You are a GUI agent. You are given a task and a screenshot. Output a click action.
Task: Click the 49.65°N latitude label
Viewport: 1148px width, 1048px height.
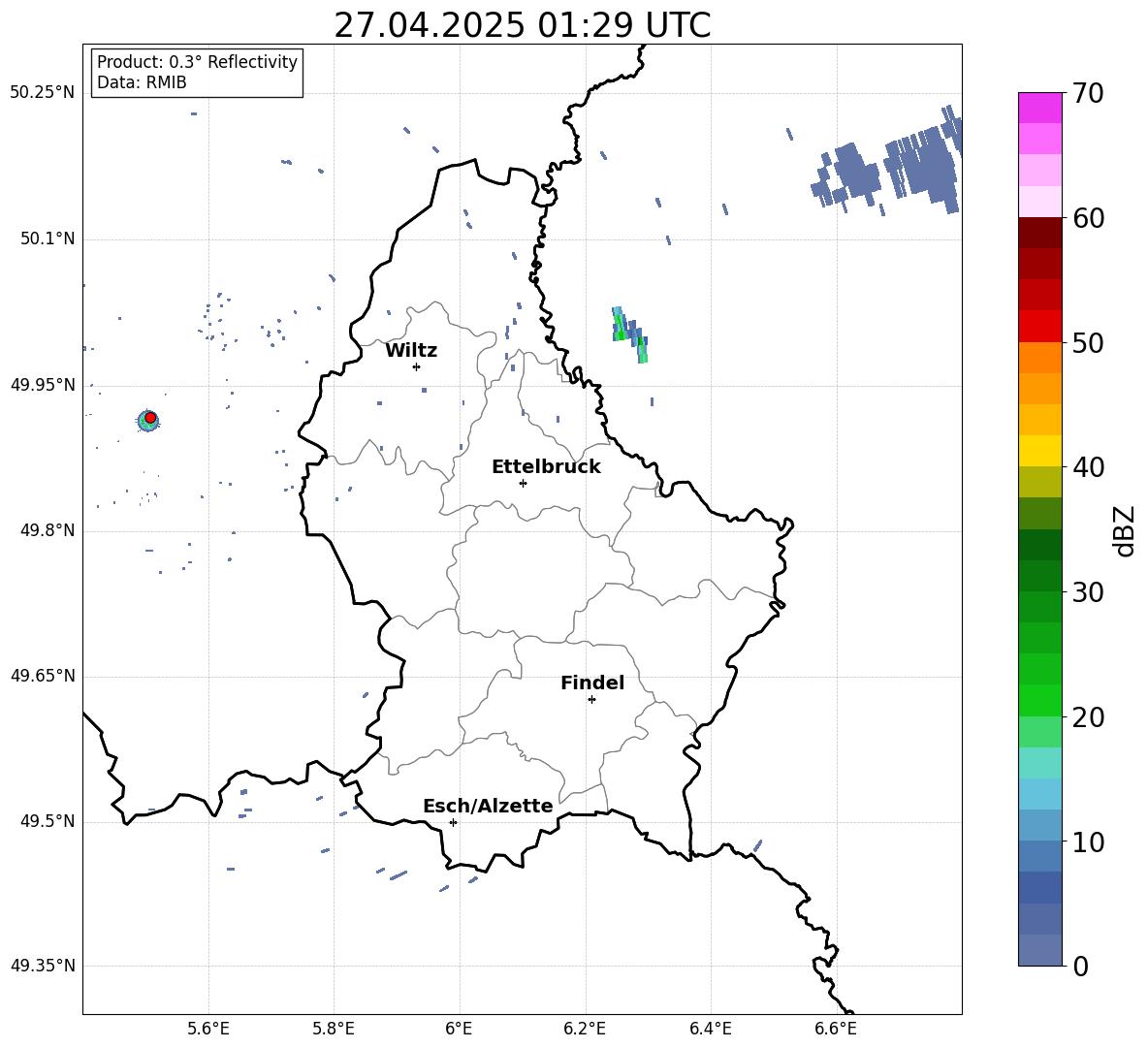(x=43, y=675)
